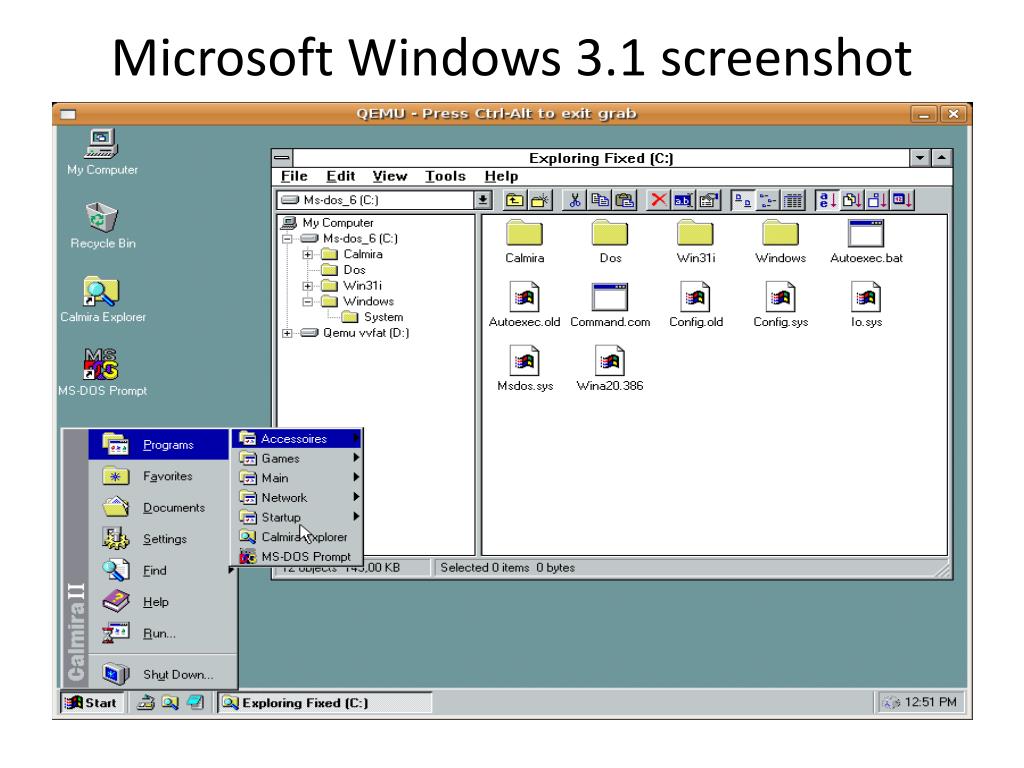Viewport: 1024px width, 768px height.
Task: Select the Wina20.386 file
Action: pyautogui.click(x=610, y=368)
